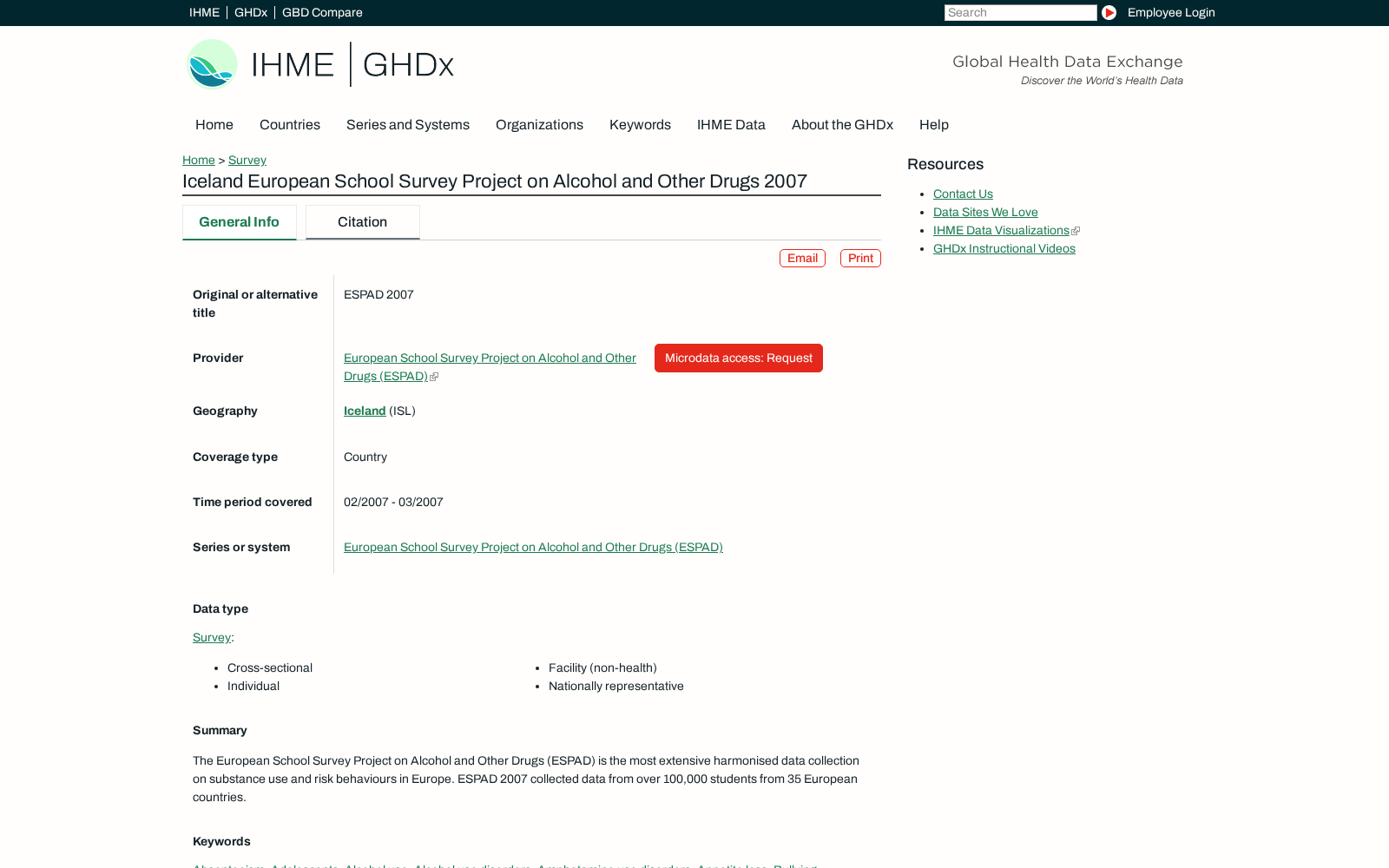1389x868 pixels.
Task: Click the Cross-sectional list item
Action: coord(270,668)
